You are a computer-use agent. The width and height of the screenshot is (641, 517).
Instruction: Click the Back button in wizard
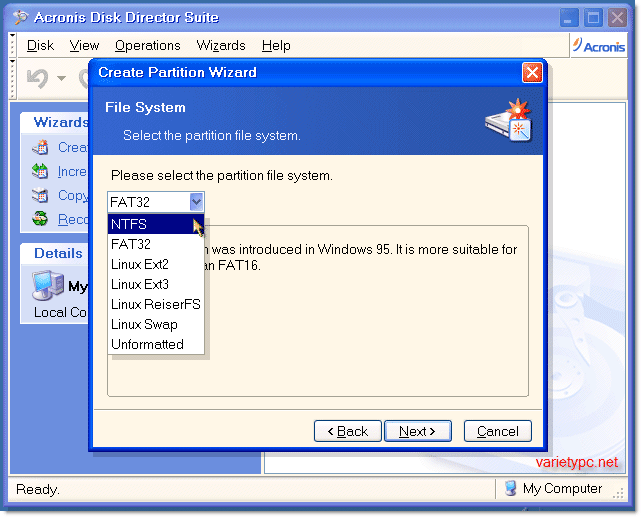(347, 431)
